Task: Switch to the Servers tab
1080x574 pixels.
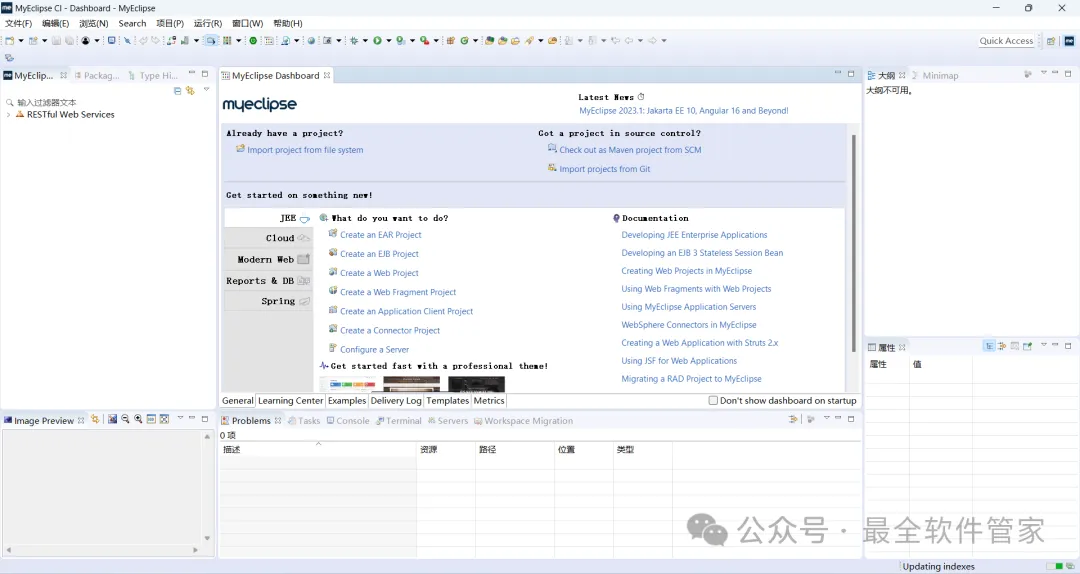Action: [x=448, y=421]
